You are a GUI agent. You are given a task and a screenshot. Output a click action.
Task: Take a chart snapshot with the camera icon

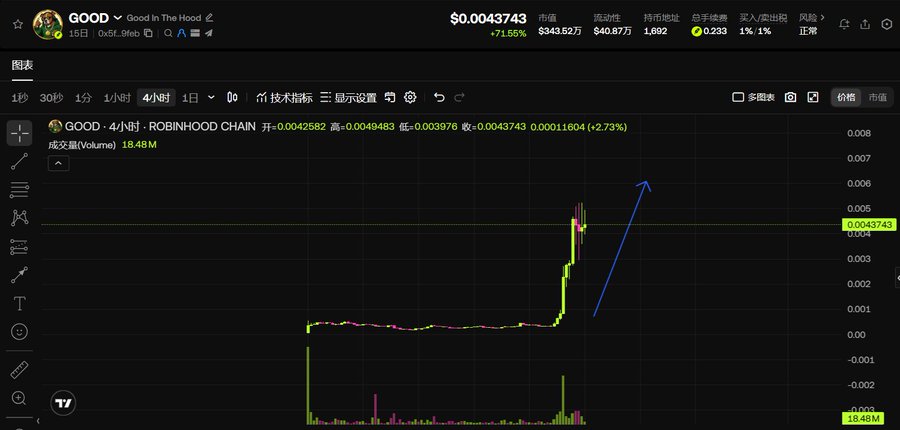790,98
